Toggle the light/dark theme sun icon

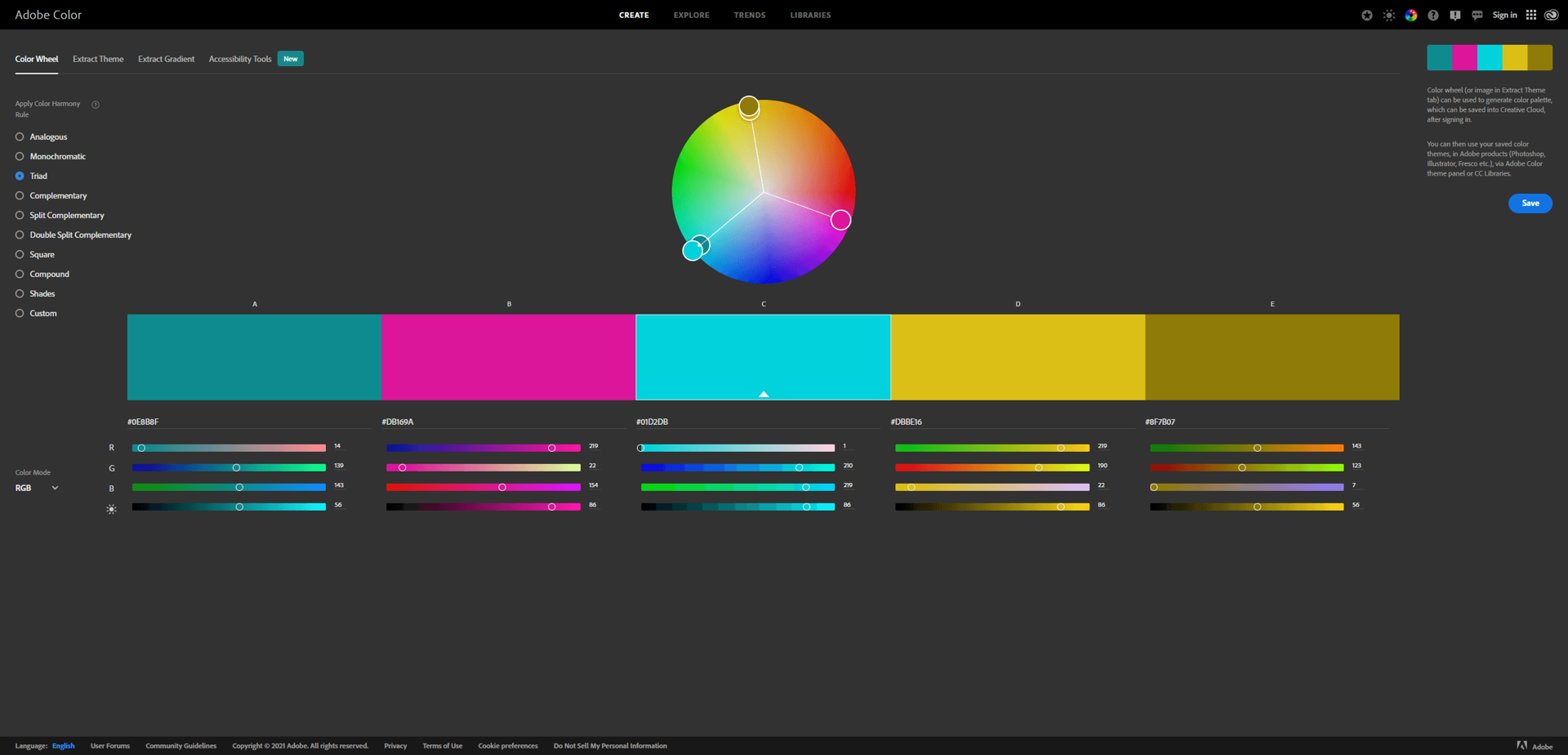tap(1388, 15)
